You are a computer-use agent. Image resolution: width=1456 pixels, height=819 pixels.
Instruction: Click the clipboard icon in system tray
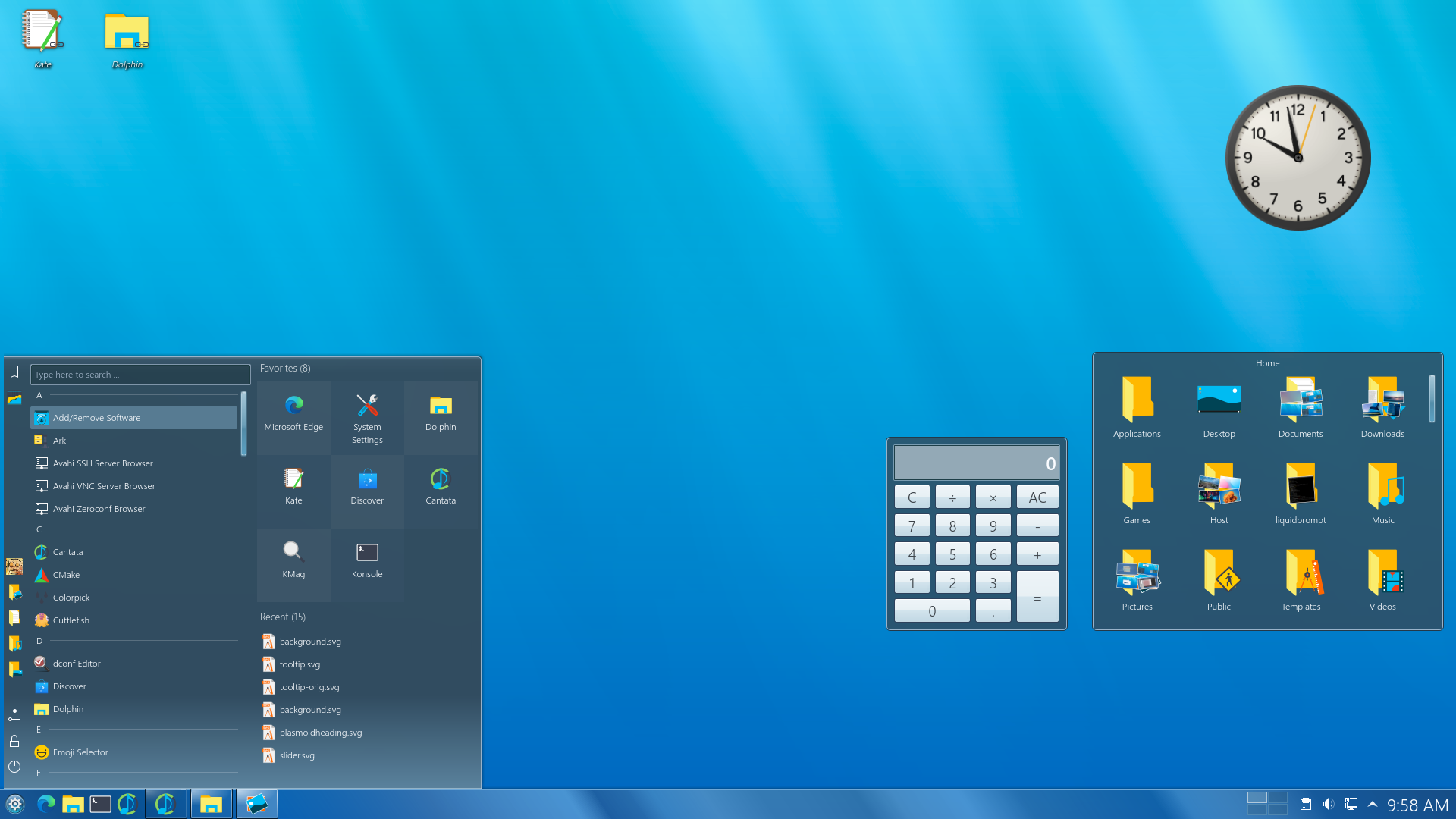pos(1305,804)
